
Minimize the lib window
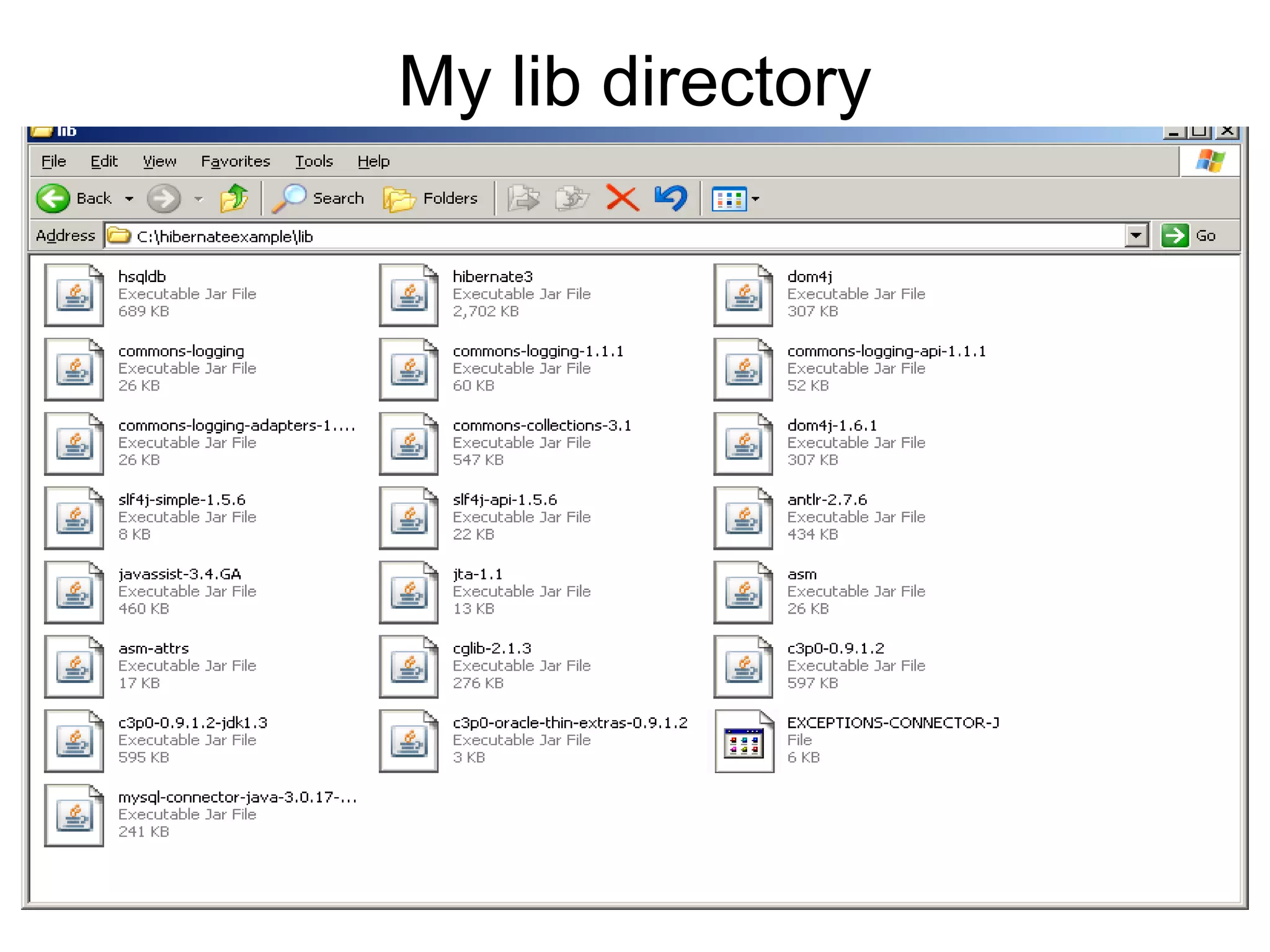[x=1173, y=131]
